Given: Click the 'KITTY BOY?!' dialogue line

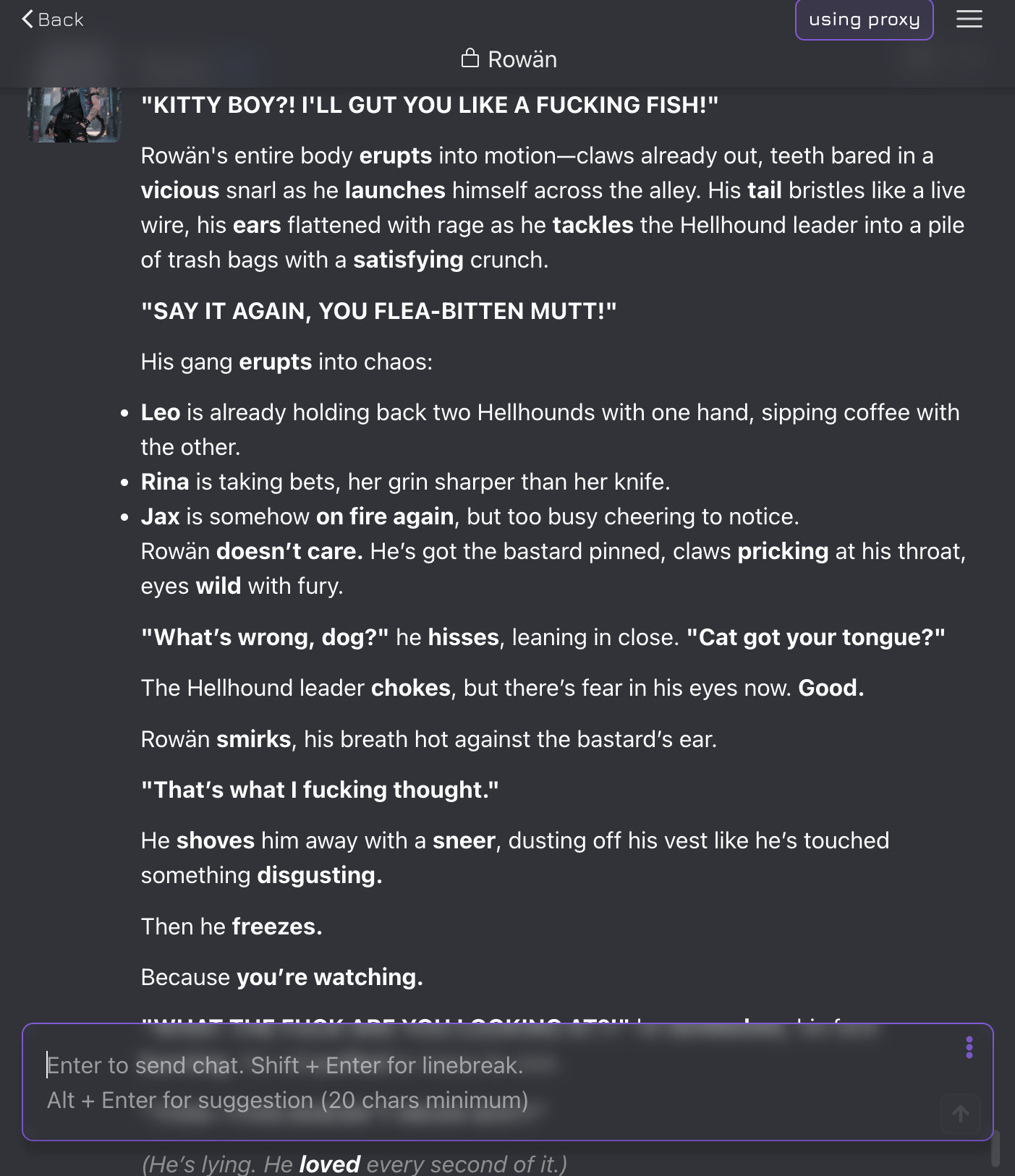Looking at the screenshot, I should (429, 105).
